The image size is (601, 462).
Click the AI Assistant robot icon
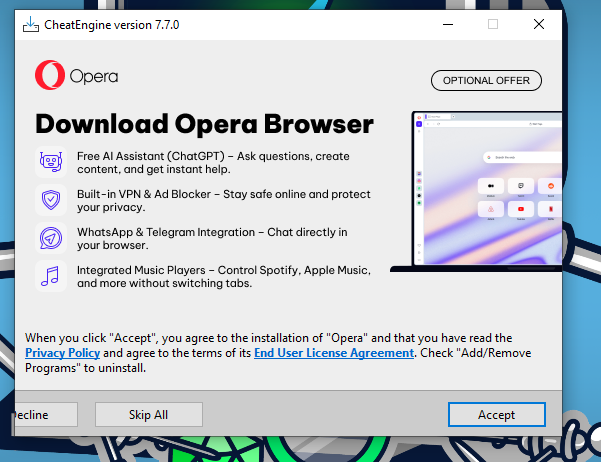[51, 162]
